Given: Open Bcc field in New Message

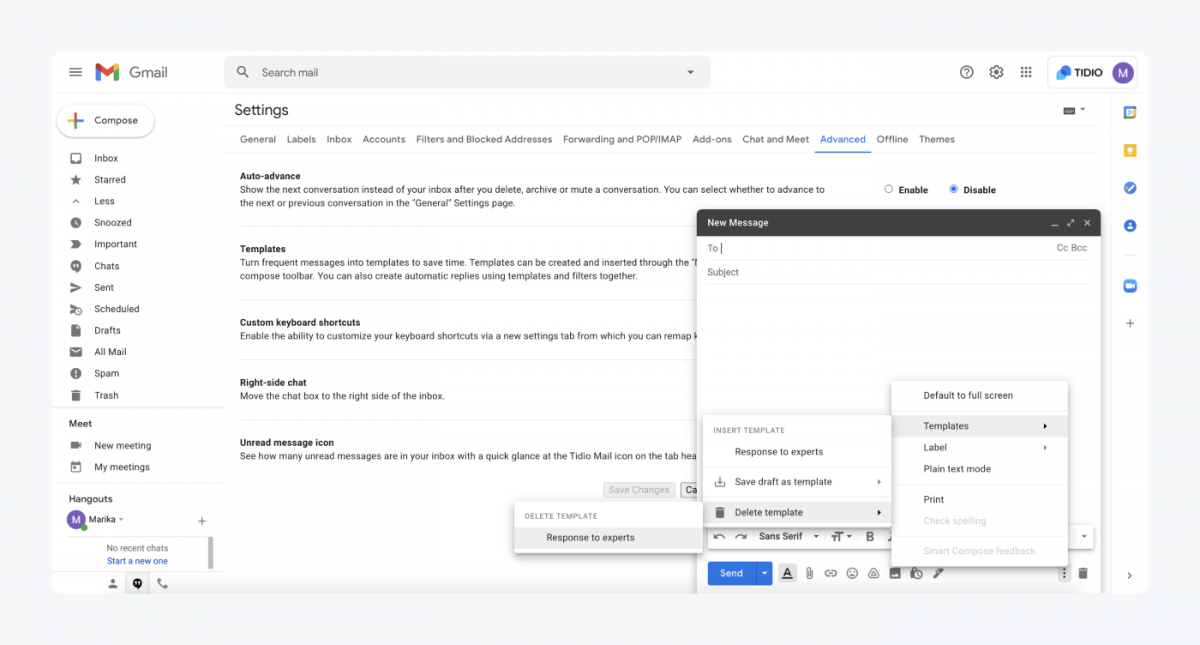Looking at the screenshot, I should (1079, 248).
